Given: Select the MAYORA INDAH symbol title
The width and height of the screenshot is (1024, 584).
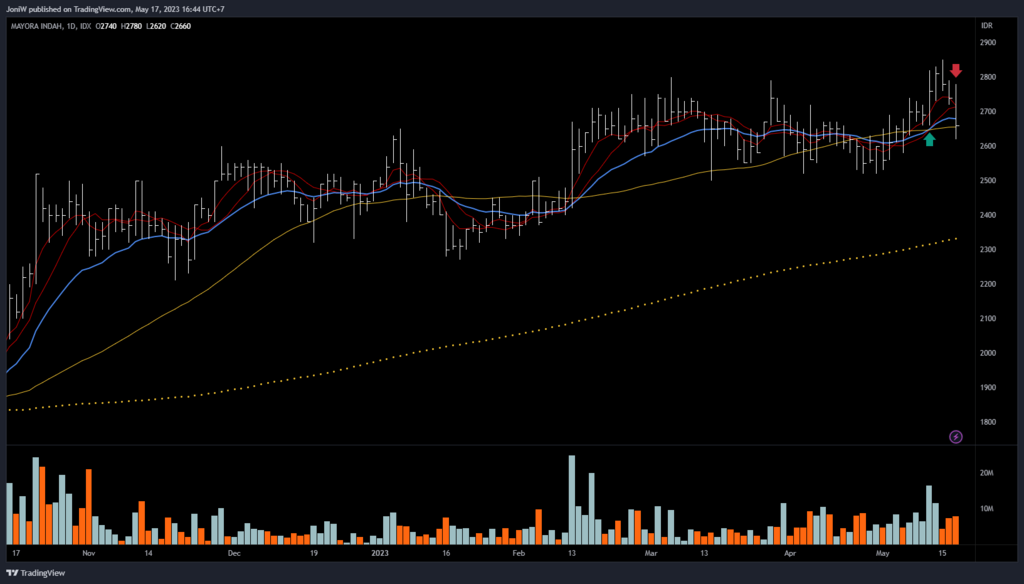Looking at the screenshot, I should click(x=36, y=25).
